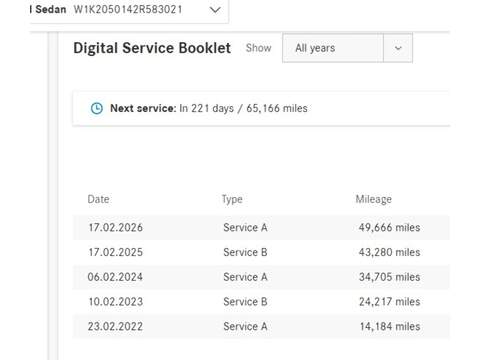Screen dimensions: 480x360
Task: Open the 17.02.2026 Service A entry
Action: [261, 227]
